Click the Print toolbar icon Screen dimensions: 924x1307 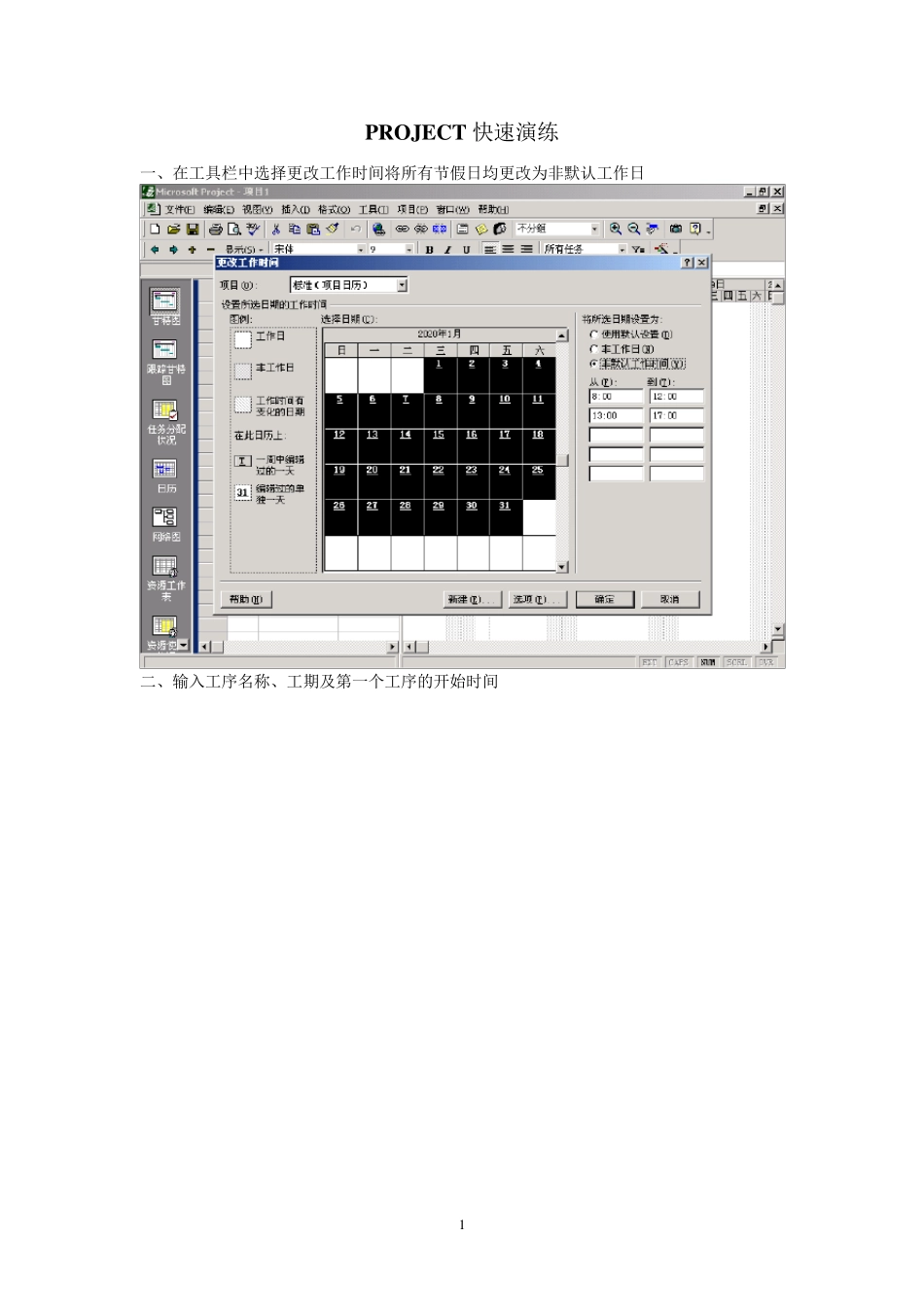coord(216,229)
